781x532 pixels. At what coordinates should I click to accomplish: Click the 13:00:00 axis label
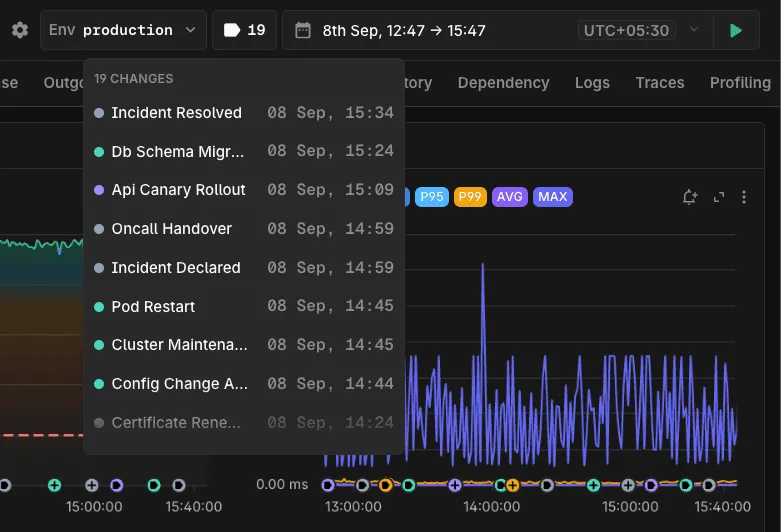point(353,507)
